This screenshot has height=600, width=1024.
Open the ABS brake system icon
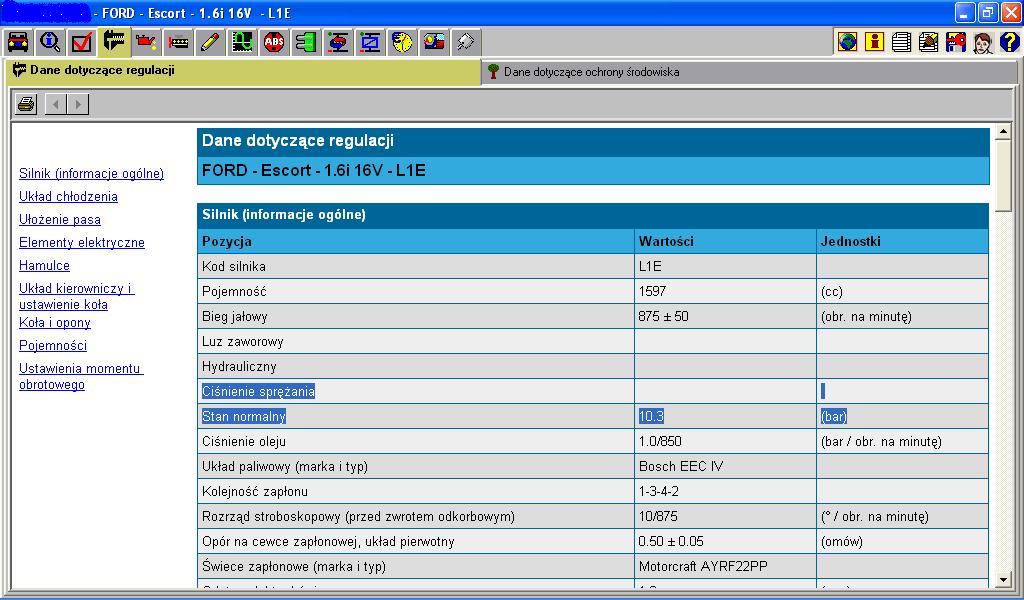coord(274,42)
